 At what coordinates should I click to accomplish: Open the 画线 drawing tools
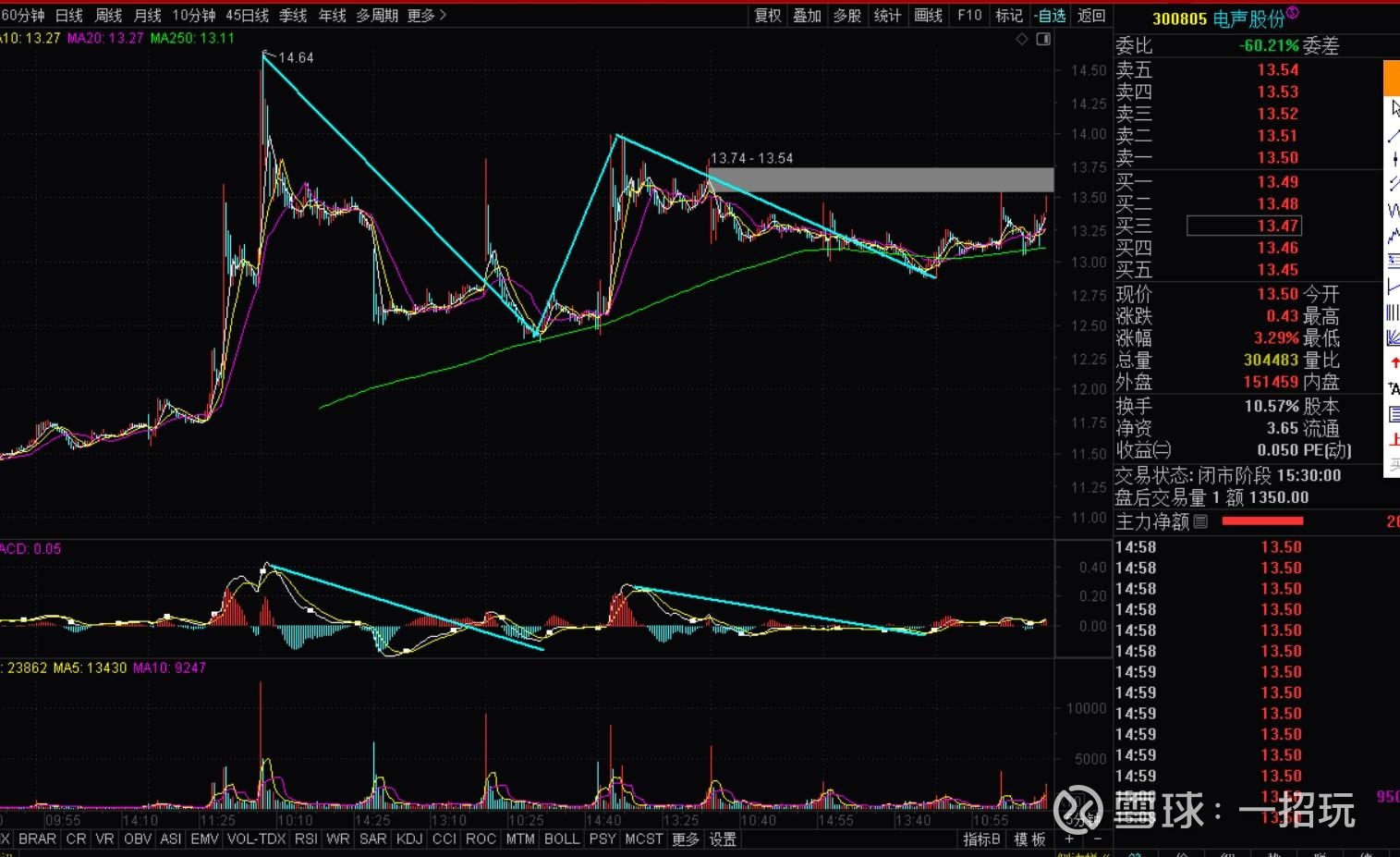tap(928, 15)
